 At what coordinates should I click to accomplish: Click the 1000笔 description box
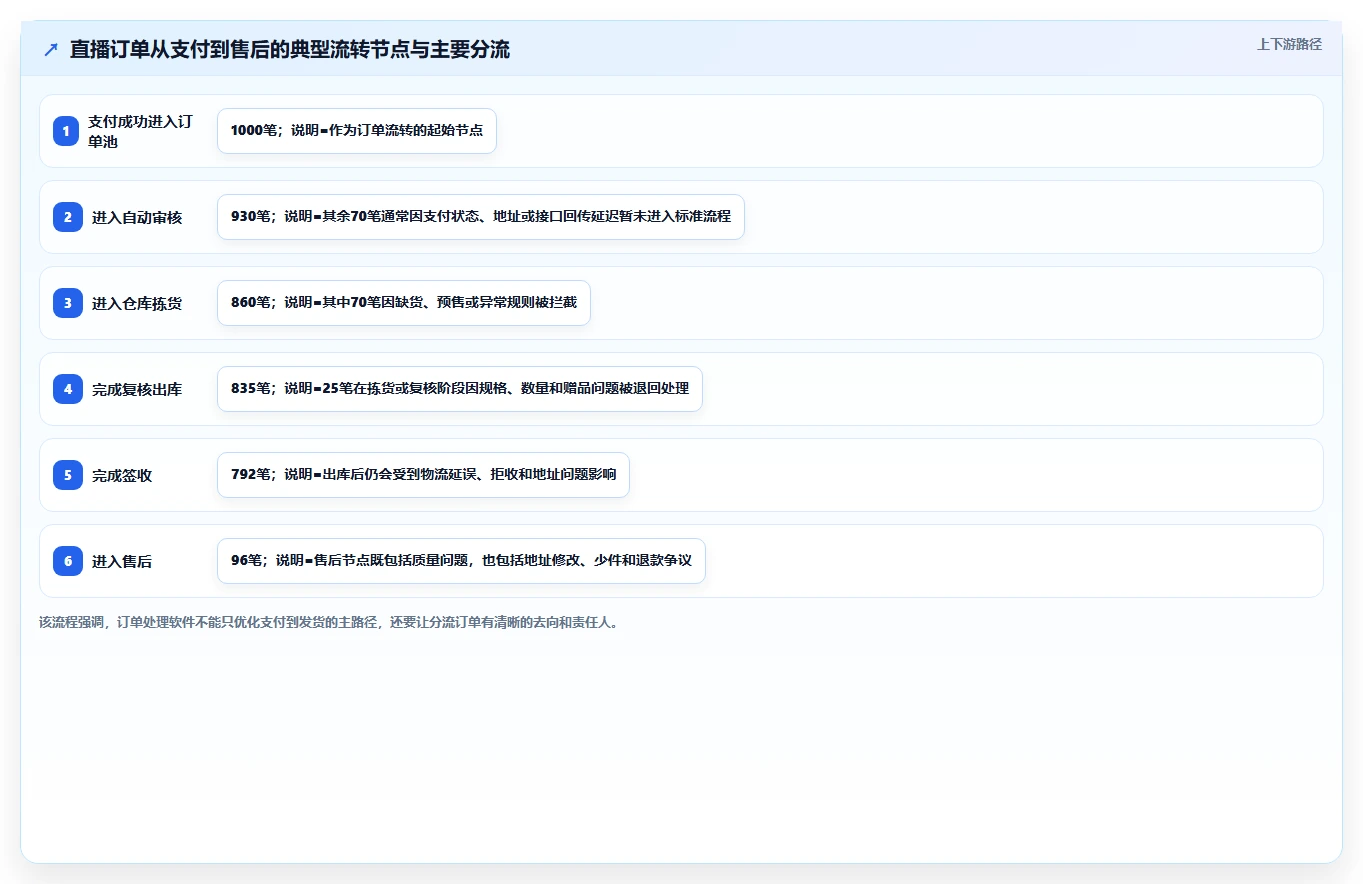coord(357,131)
